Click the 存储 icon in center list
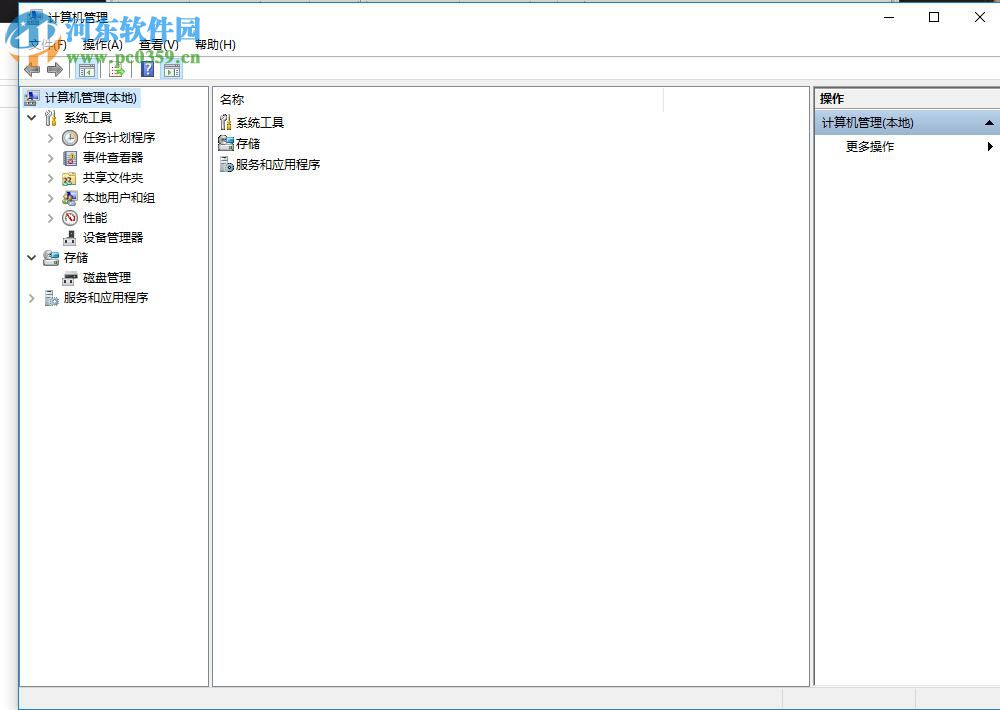This screenshot has width=1000, height=710. [226, 143]
